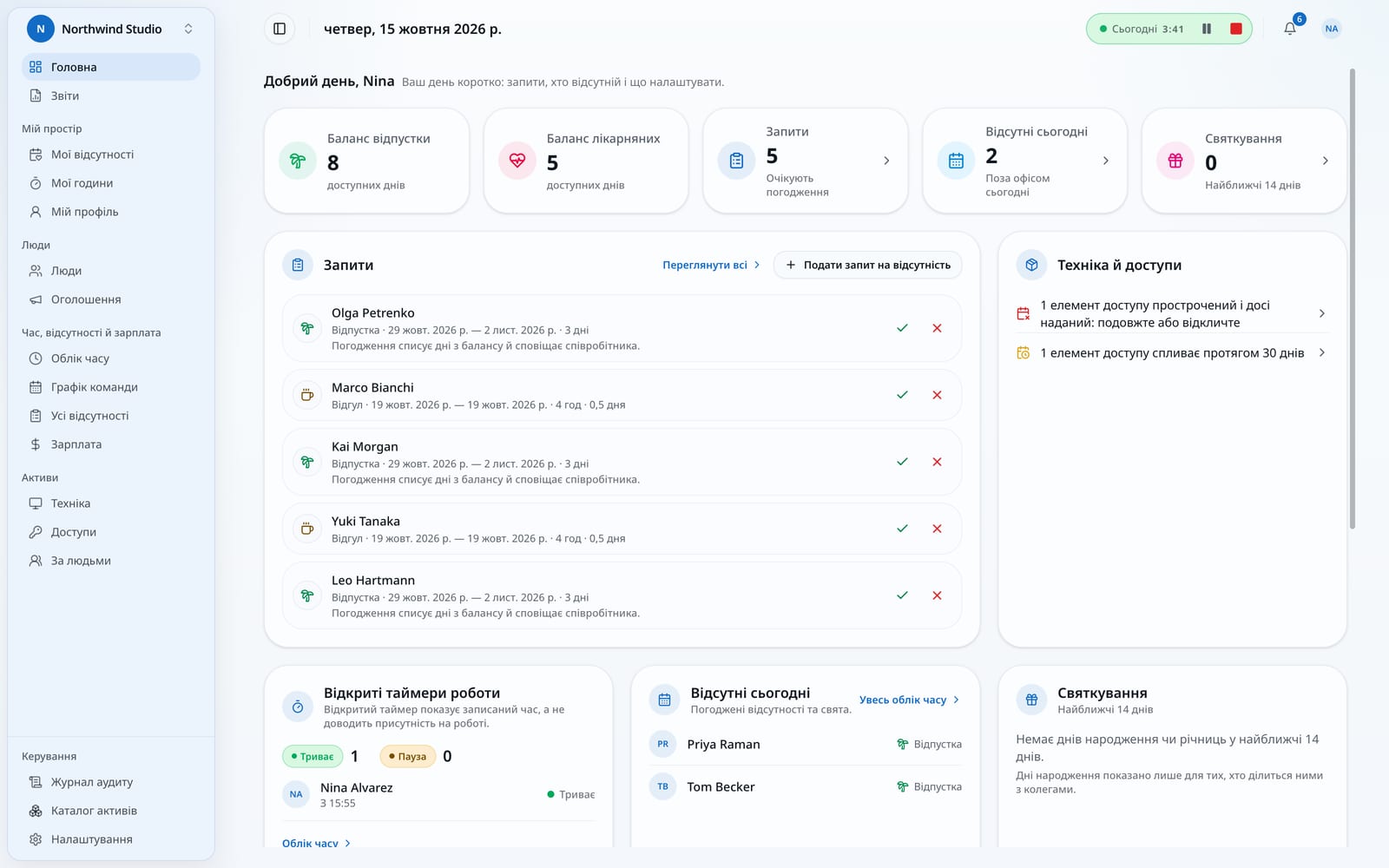Open Увесь облік часу link
The height and width of the screenshot is (868, 1389).
click(909, 700)
